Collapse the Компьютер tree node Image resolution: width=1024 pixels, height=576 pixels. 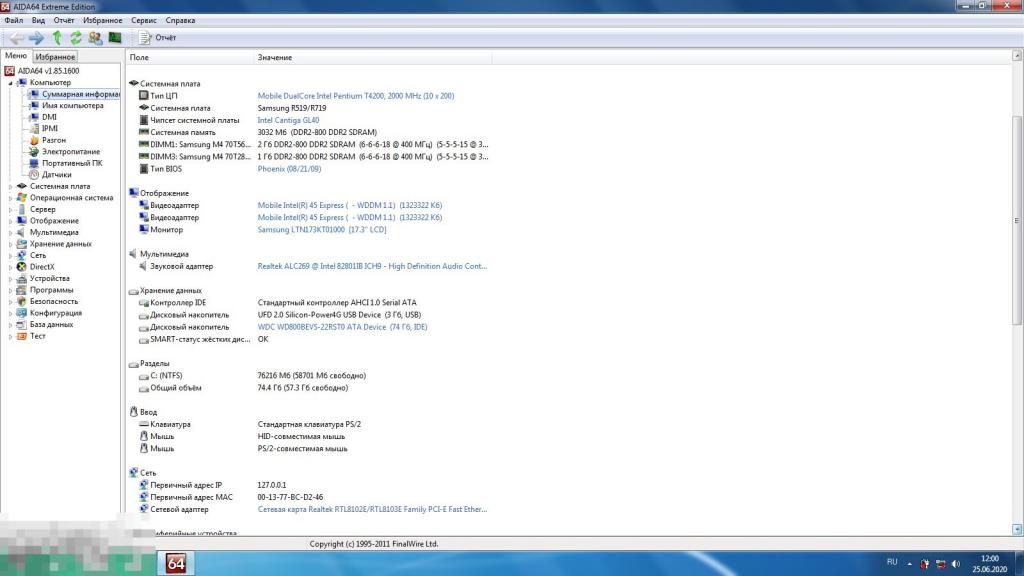(x=10, y=83)
